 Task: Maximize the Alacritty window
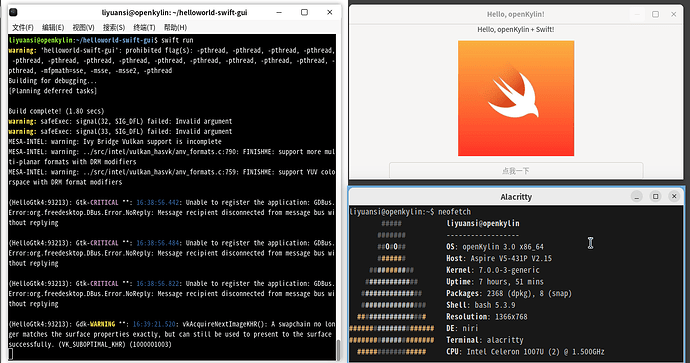pyautogui.click(x=655, y=196)
